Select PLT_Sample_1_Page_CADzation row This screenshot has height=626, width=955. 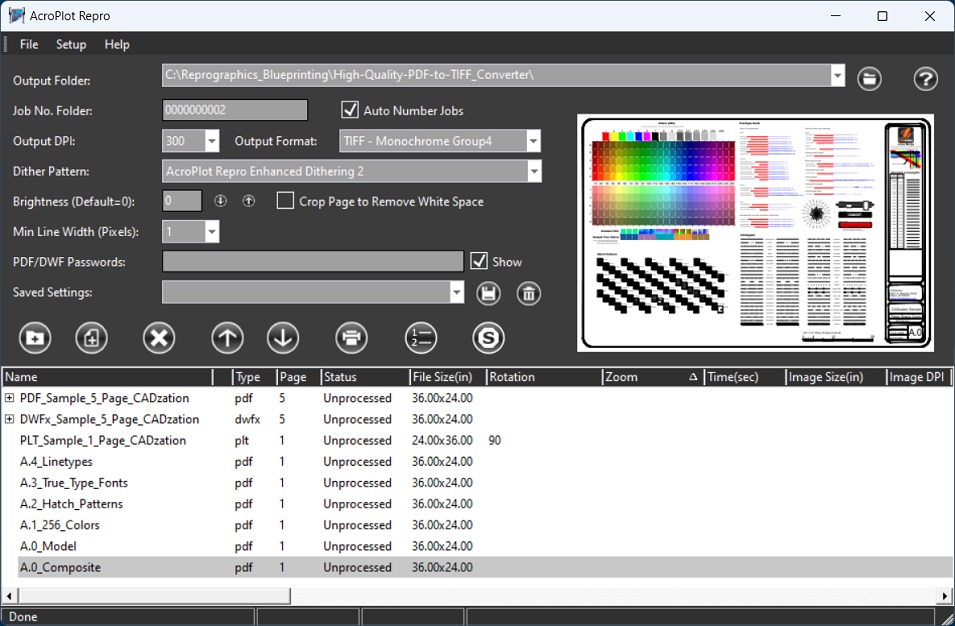pos(477,440)
